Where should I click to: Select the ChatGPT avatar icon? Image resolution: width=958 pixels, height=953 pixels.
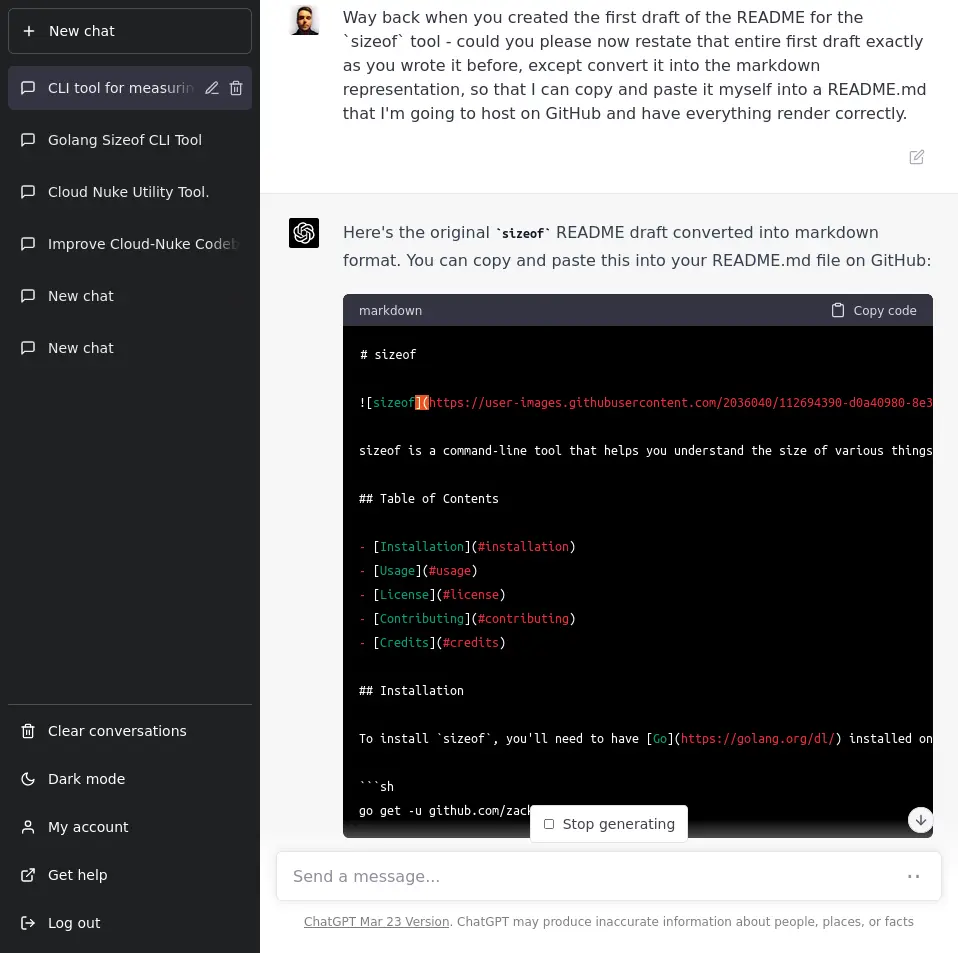[304, 233]
